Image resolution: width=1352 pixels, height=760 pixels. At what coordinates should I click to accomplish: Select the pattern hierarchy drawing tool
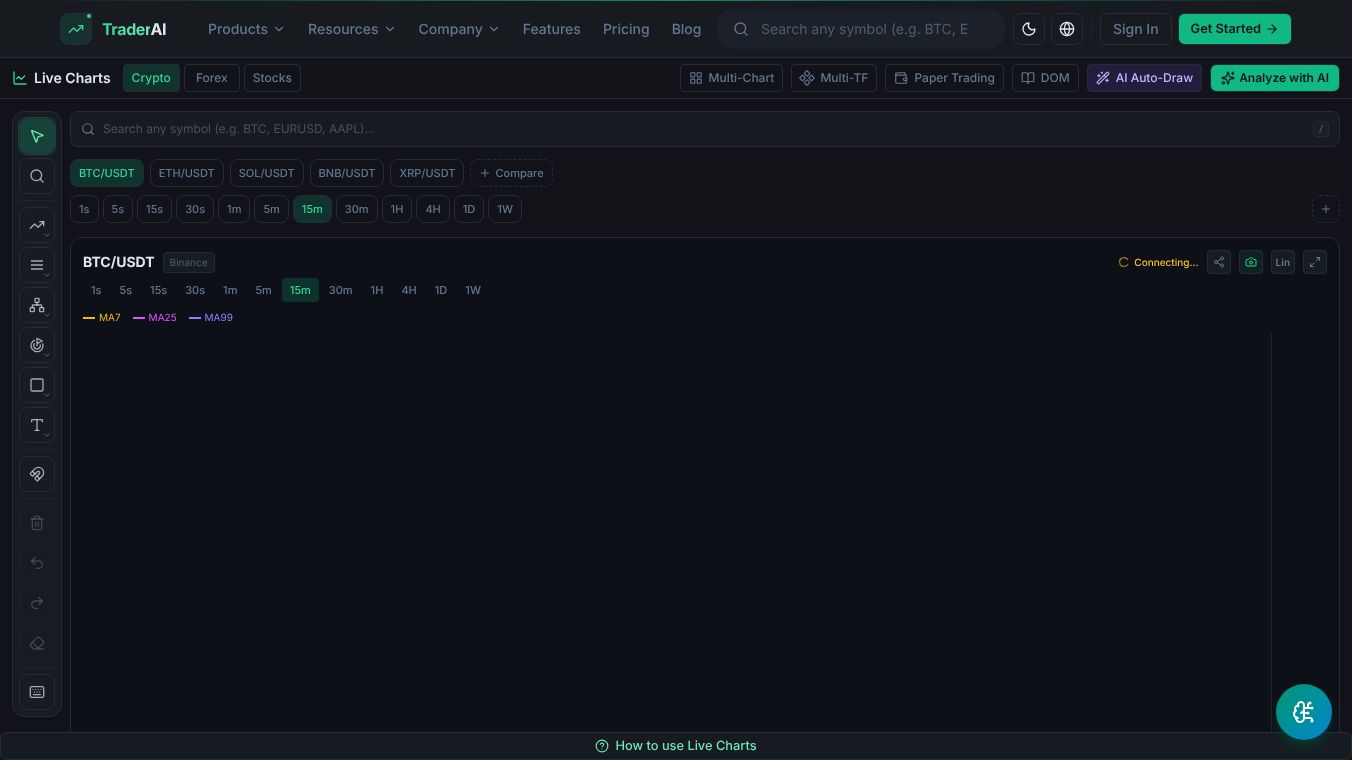[37, 305]
